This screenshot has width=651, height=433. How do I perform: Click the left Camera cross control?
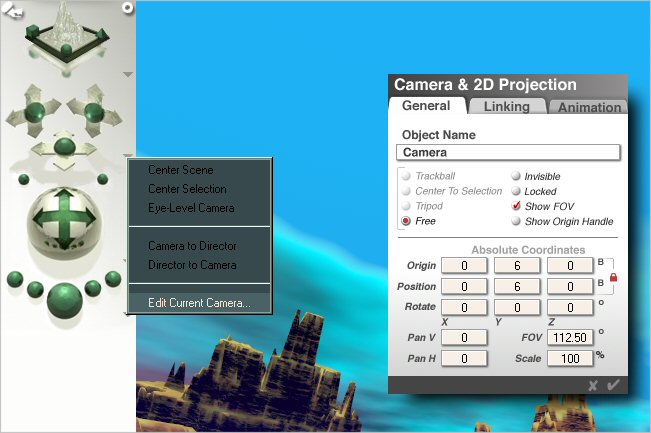tap(34, 111)
